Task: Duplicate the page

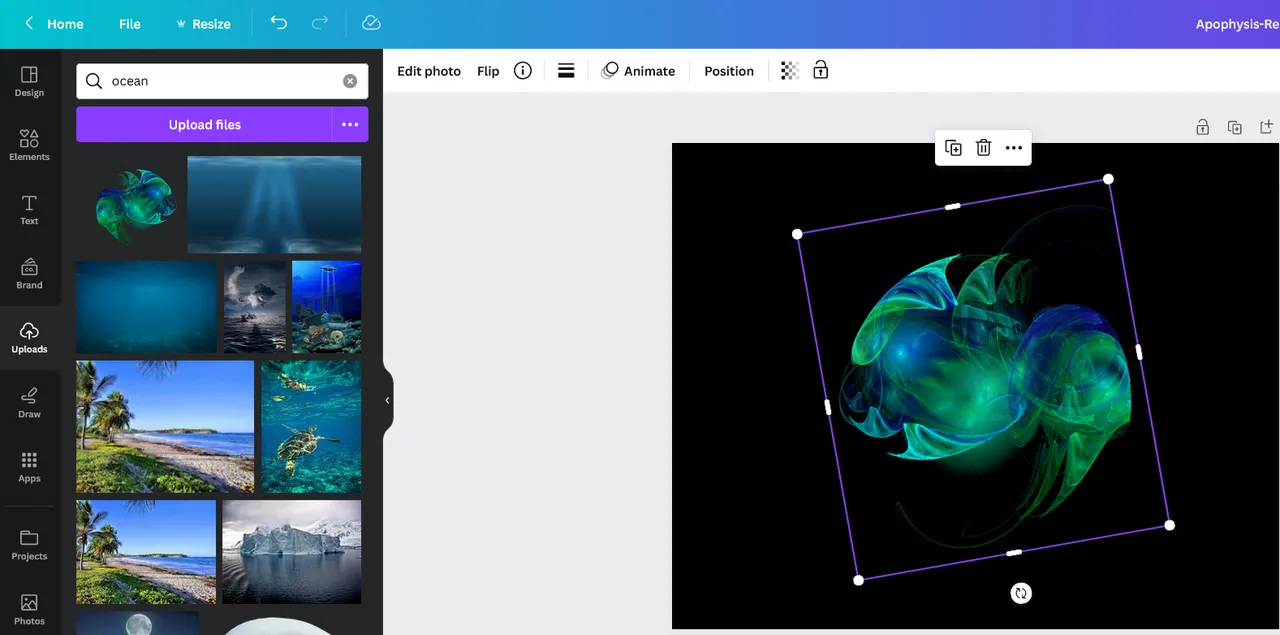Action: pos(1235,127)
